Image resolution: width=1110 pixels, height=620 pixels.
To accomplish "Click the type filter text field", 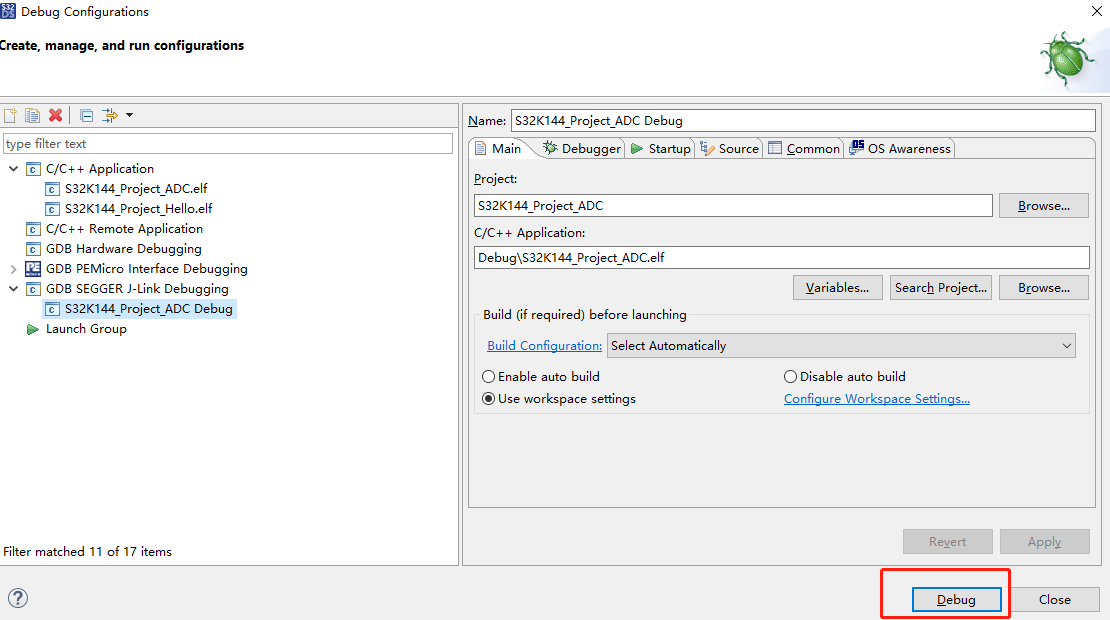I will point(228,144).
